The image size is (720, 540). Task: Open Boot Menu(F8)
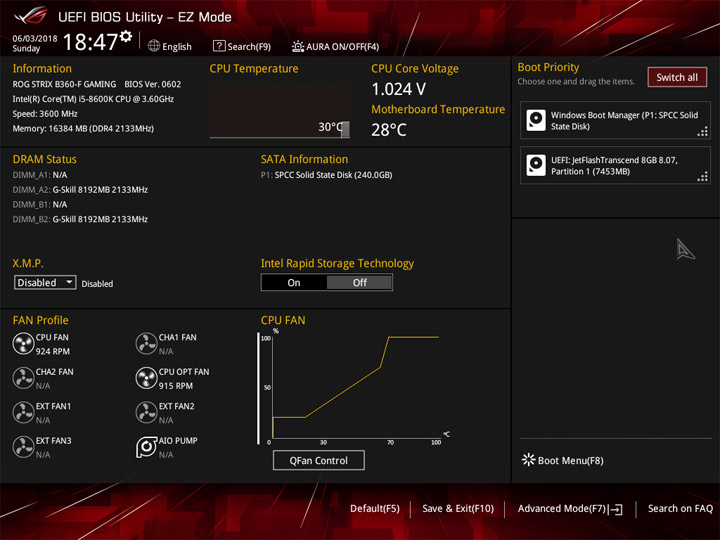click(563, 460)
